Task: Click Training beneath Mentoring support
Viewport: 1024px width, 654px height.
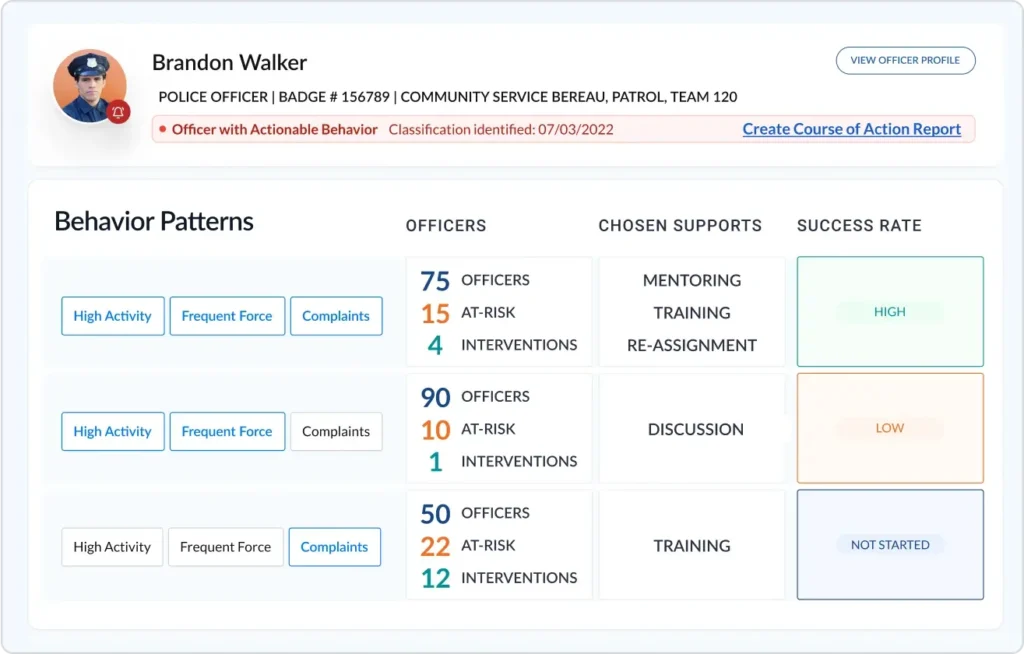Action: pos(692,313)
